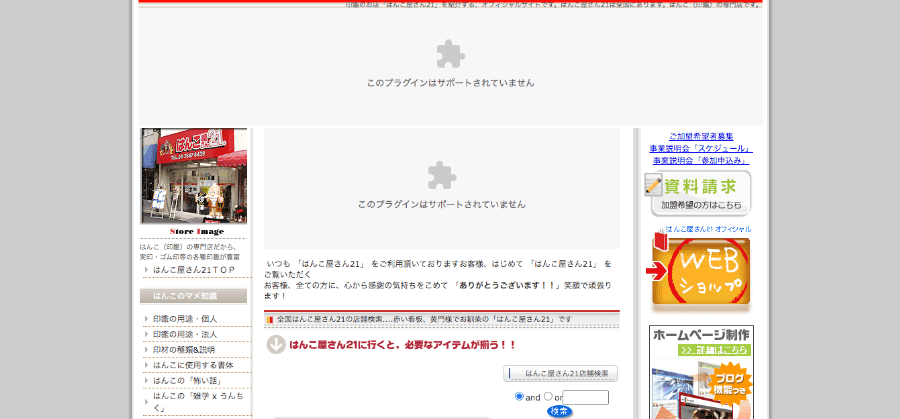Open はんこに使用する書体 sidebar item
Screen dimensions: 900x419
click(x=193, y=364)
